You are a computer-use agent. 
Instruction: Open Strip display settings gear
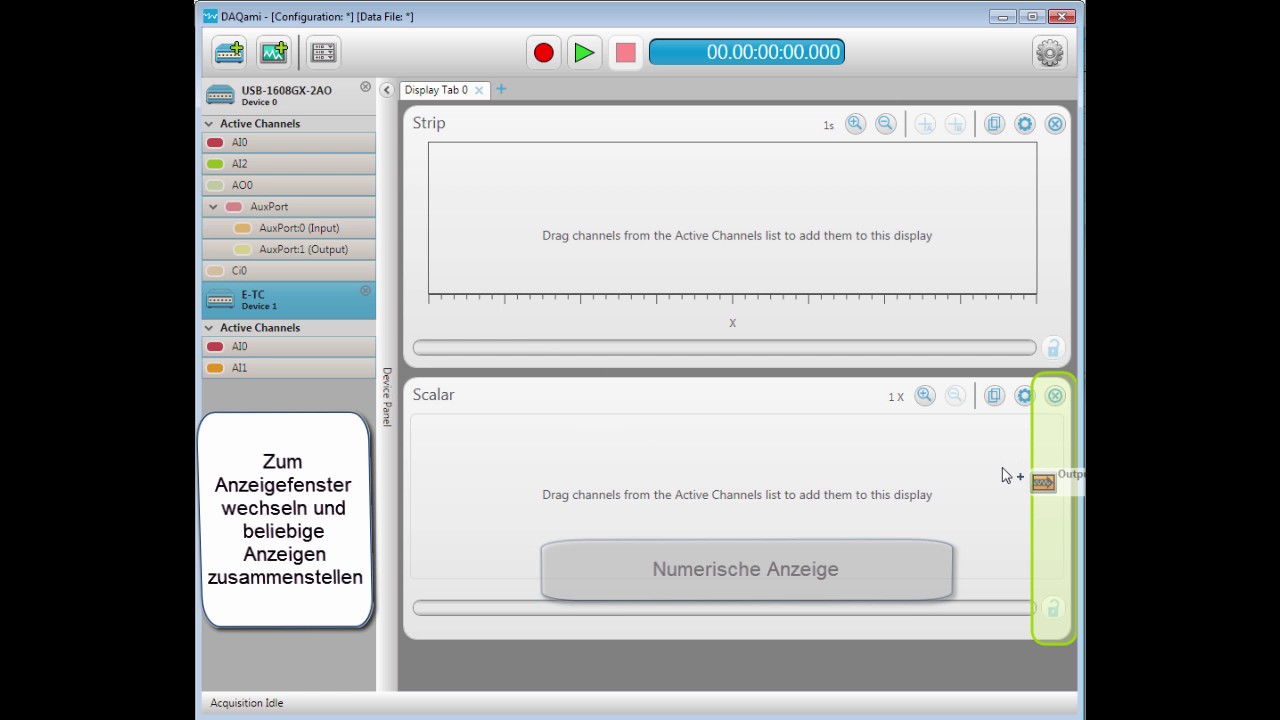(x=1024, y=124)
